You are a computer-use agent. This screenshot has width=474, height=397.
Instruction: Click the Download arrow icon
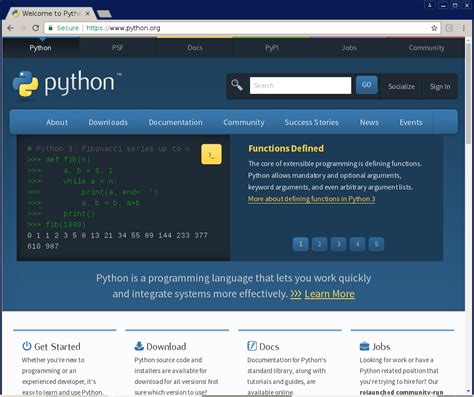[139, 346]
